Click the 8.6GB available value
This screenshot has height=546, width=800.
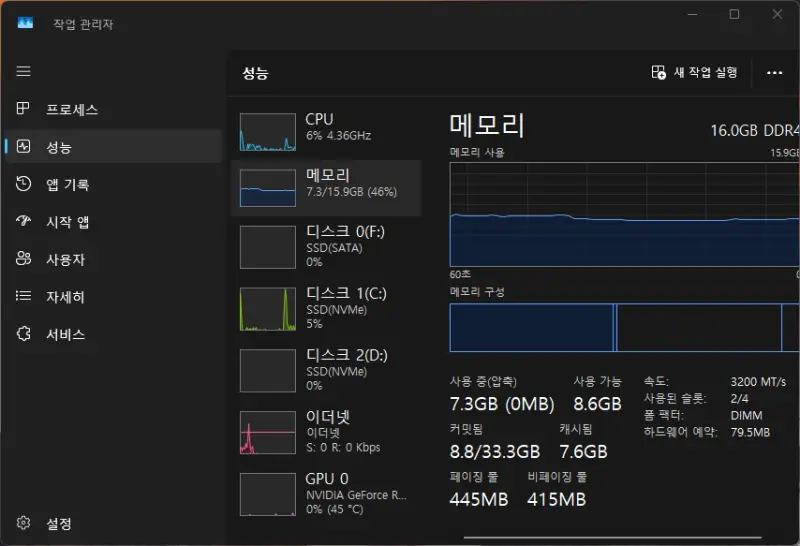[597, 404]
